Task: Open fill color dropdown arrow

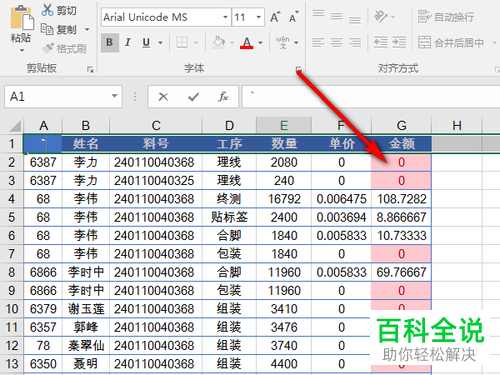Action: coord(232,43)
